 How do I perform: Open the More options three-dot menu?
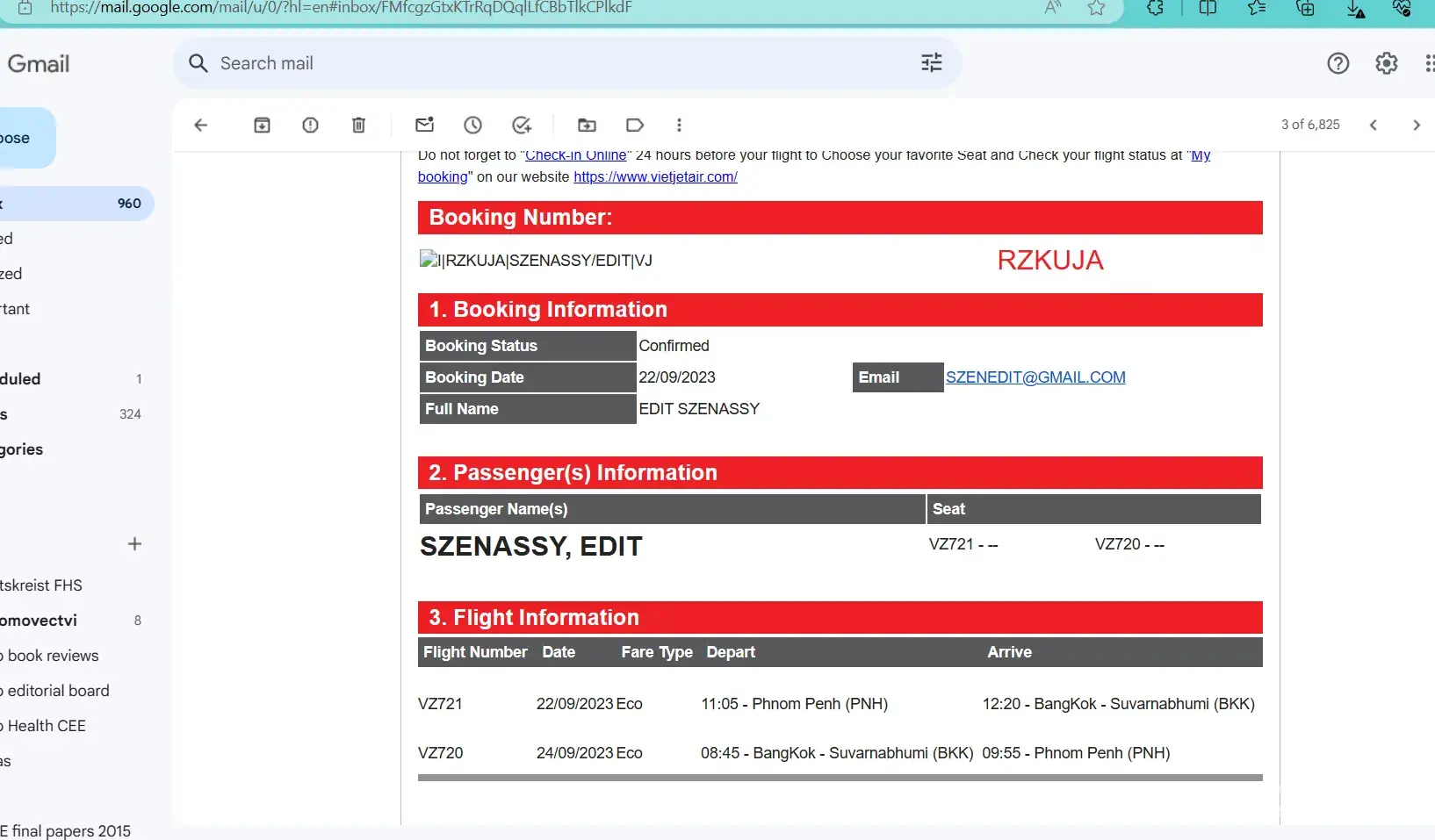(679, 125)
